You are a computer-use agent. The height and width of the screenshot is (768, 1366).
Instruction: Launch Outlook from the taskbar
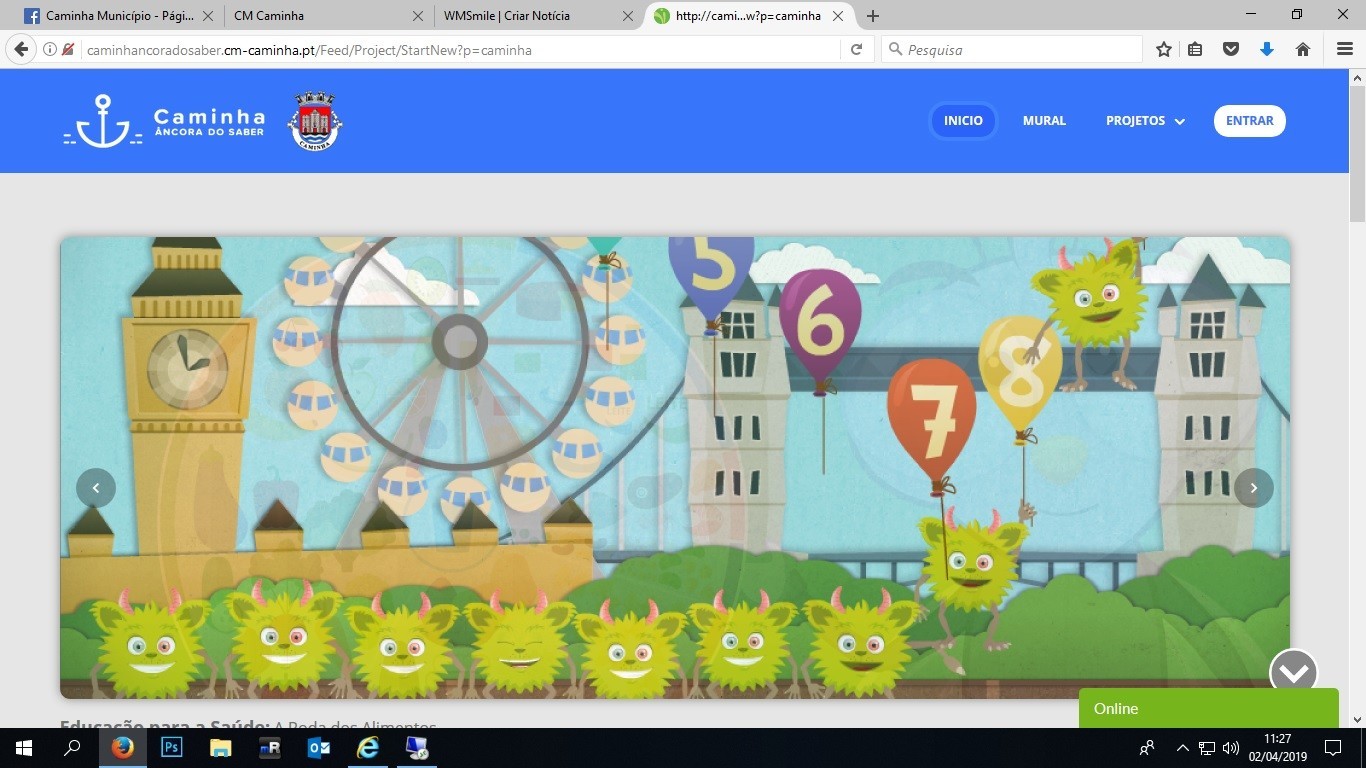coord(319,748)
